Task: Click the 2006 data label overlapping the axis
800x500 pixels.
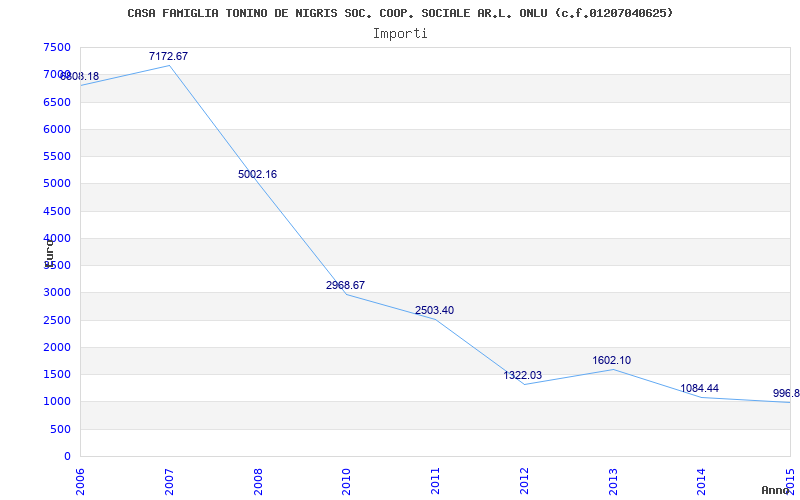Action: [80, 77]
